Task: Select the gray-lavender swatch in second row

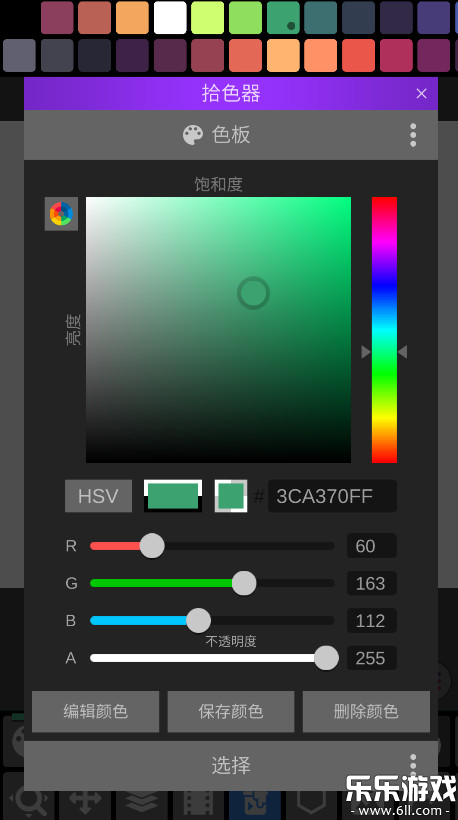Action: click(19, 55)
